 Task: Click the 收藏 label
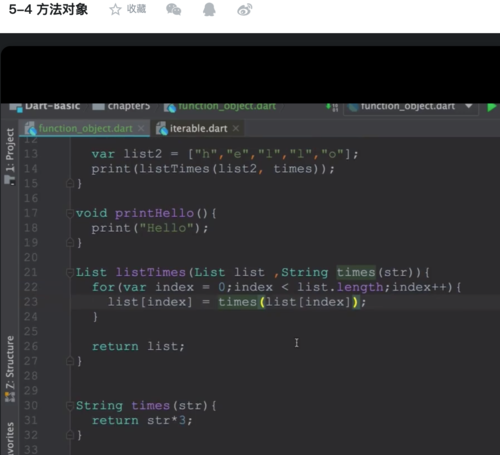[136, 9]
